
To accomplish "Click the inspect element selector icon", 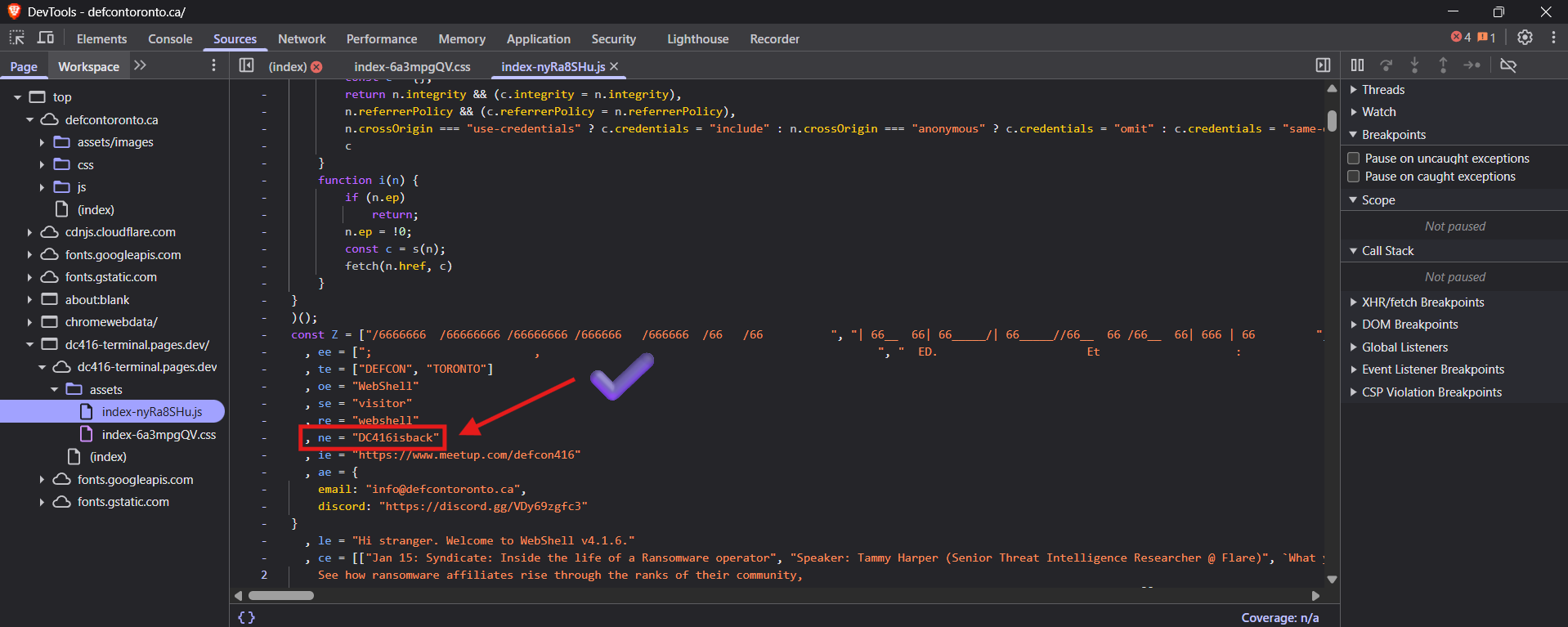I will point(17,38).
